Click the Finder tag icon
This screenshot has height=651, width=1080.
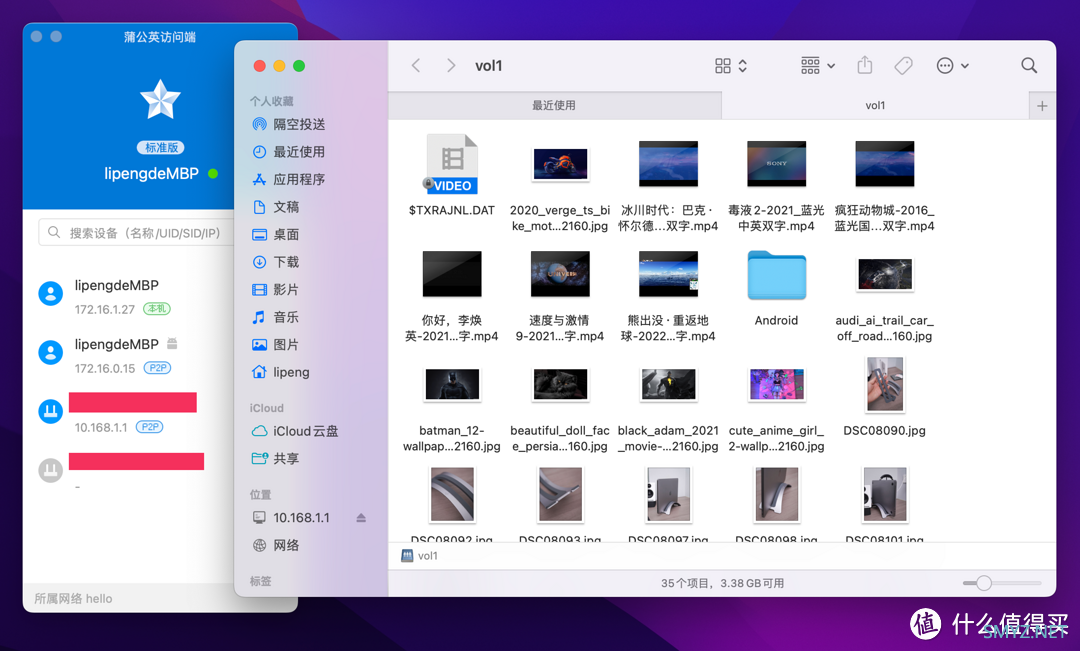coord(903,65)
